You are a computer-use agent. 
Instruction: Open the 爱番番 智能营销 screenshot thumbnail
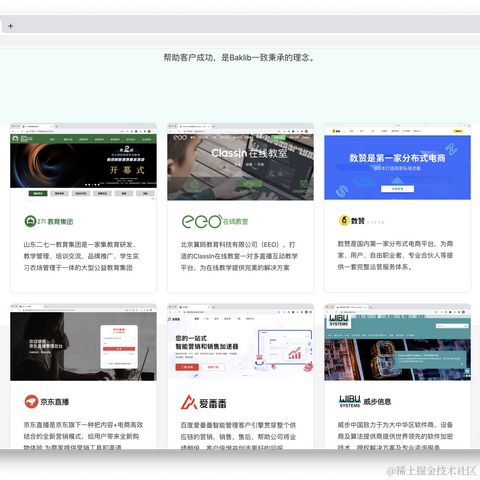point(240,342)
